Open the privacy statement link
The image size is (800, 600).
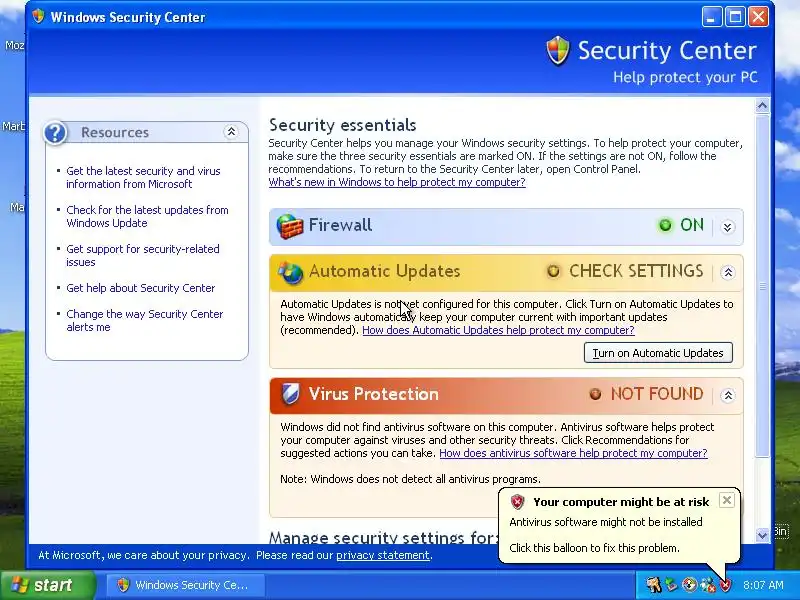click(x=383, y=555)
